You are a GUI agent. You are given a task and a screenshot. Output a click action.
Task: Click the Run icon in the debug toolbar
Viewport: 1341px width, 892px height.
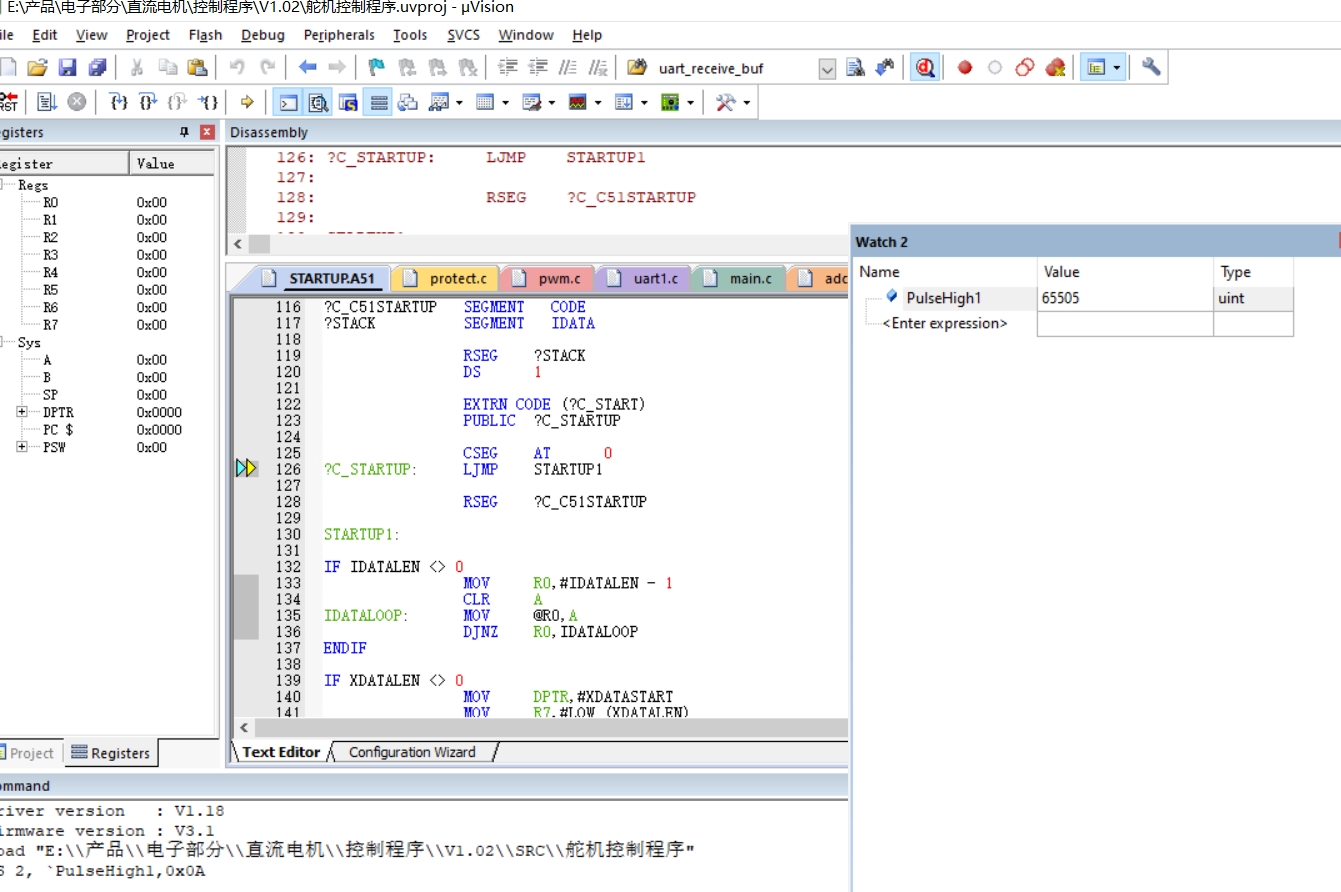click(47, 102)
